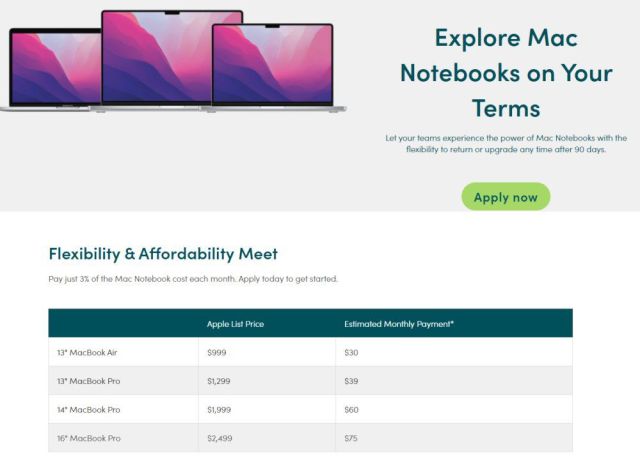
Task: Select the left MacBook image
Action: [50, 70]
